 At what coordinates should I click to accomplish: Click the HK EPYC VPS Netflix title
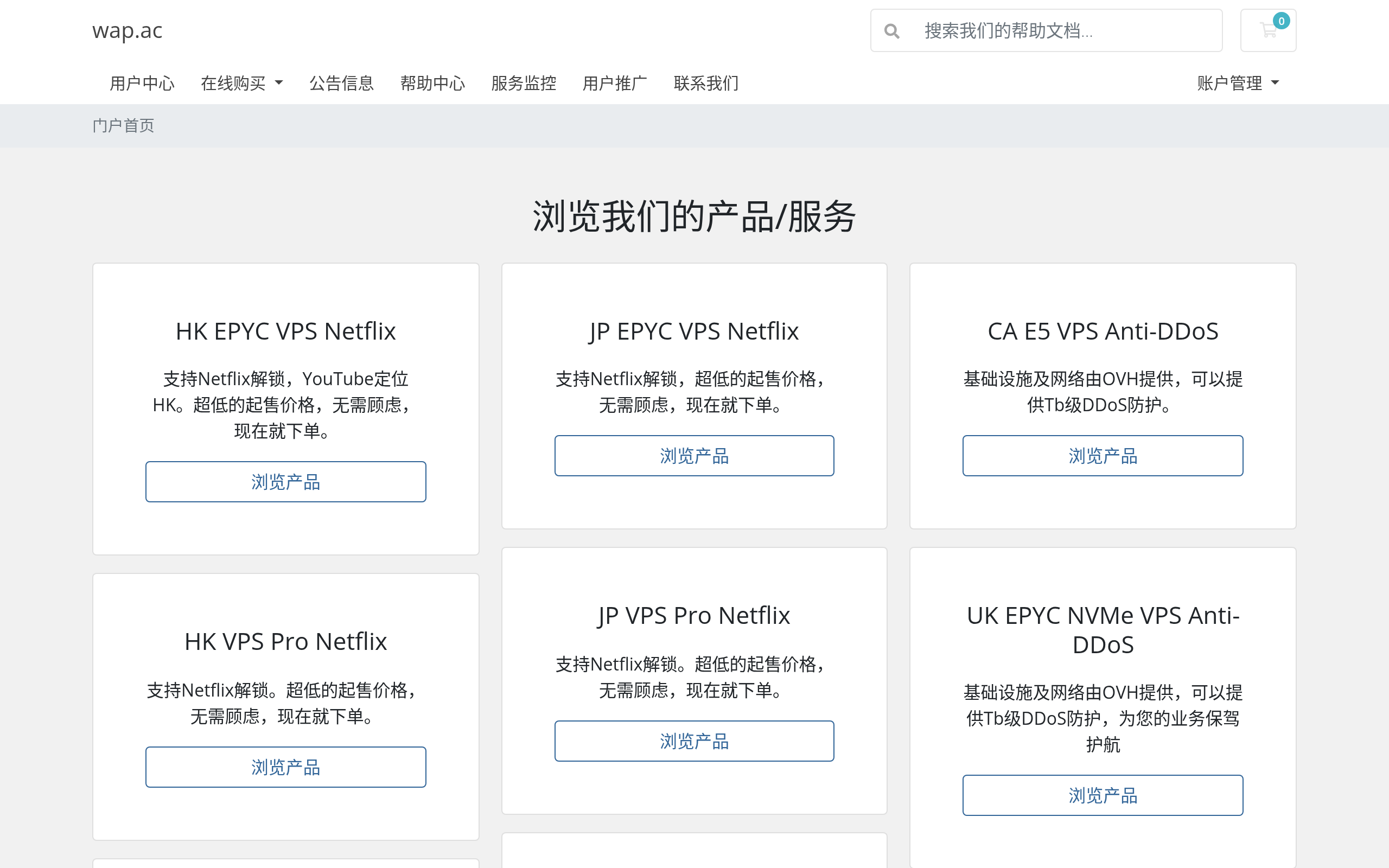coord(286,331)
